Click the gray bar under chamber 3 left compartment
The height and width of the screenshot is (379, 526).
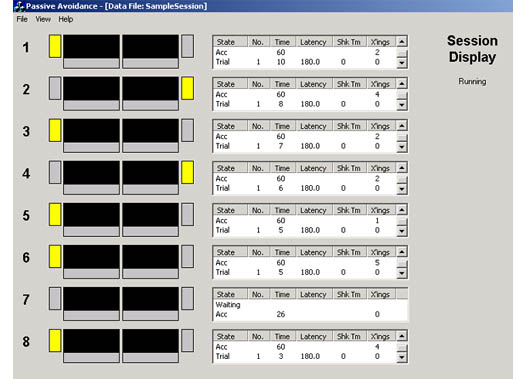pyautogui.click(x=91, y=148)
